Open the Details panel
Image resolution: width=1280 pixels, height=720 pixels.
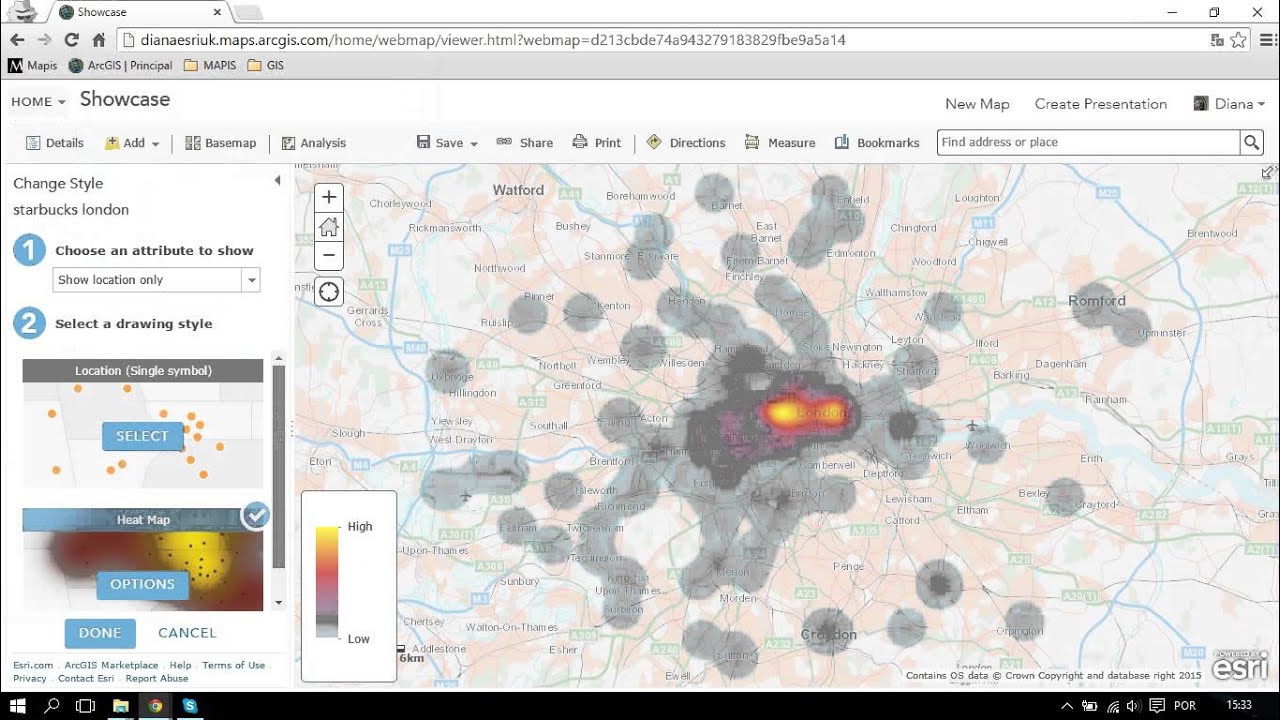click(55, 143)
